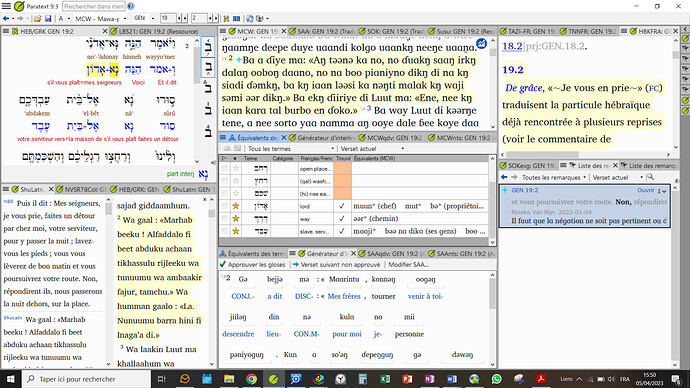Switch to the SAAnts: GEN 19:2 tab

pyautogui.click(x=462, y=253)
